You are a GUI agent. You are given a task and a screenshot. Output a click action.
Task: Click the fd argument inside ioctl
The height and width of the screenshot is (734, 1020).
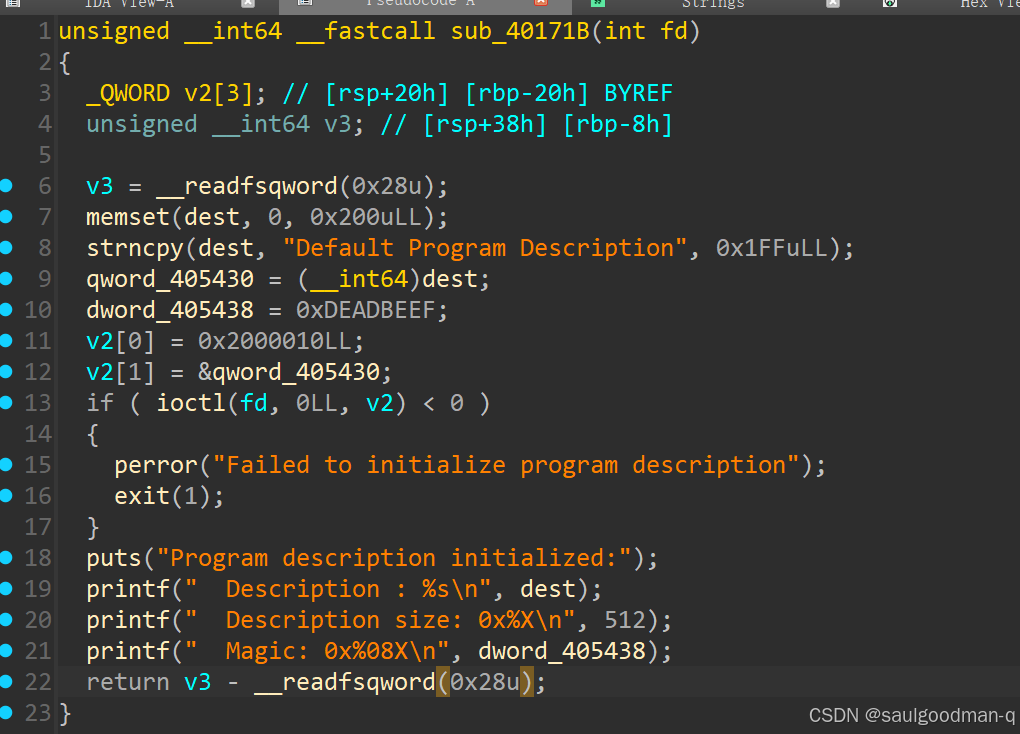(x=254, y=403)
